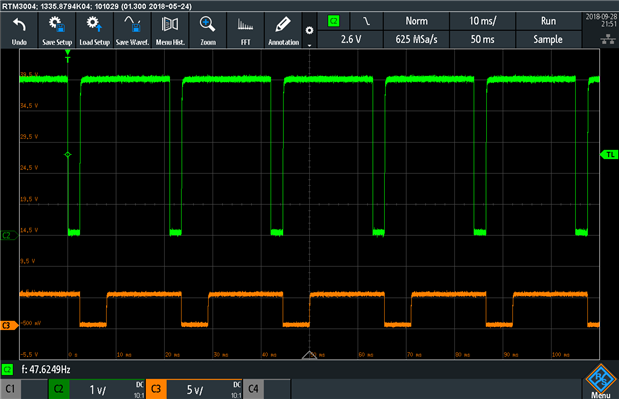Open Menu History

[170, 30]
